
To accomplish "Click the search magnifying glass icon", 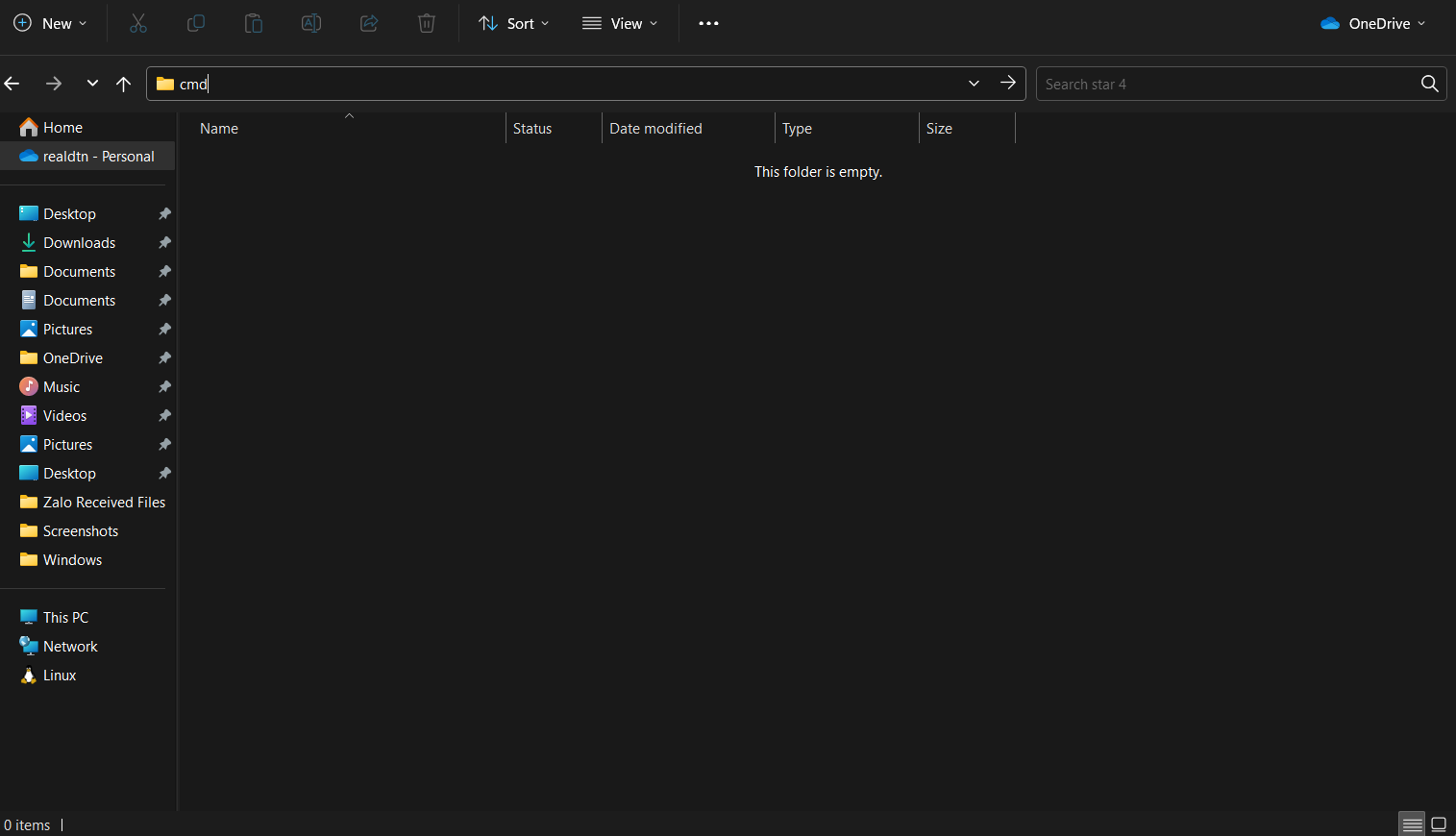I will point(1429,84).
